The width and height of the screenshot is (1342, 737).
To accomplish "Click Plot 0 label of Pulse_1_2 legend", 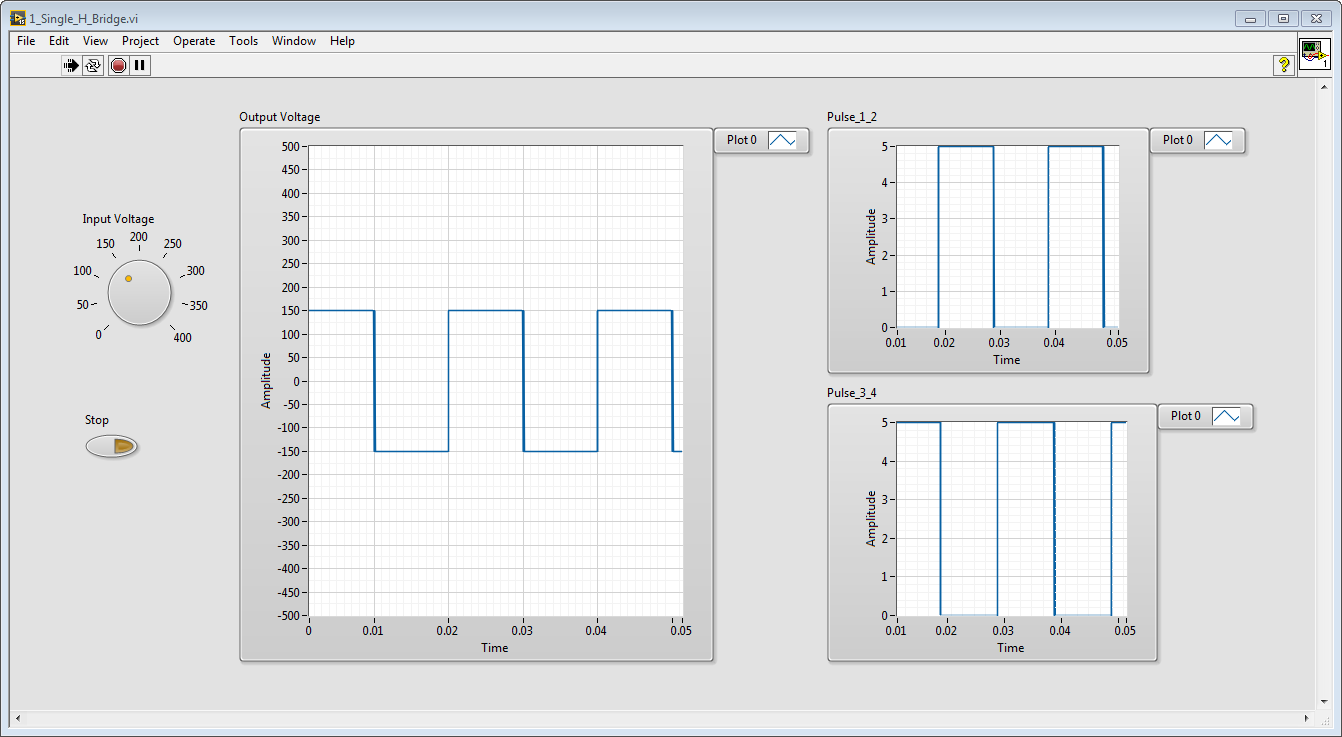I will point(1178,141).
